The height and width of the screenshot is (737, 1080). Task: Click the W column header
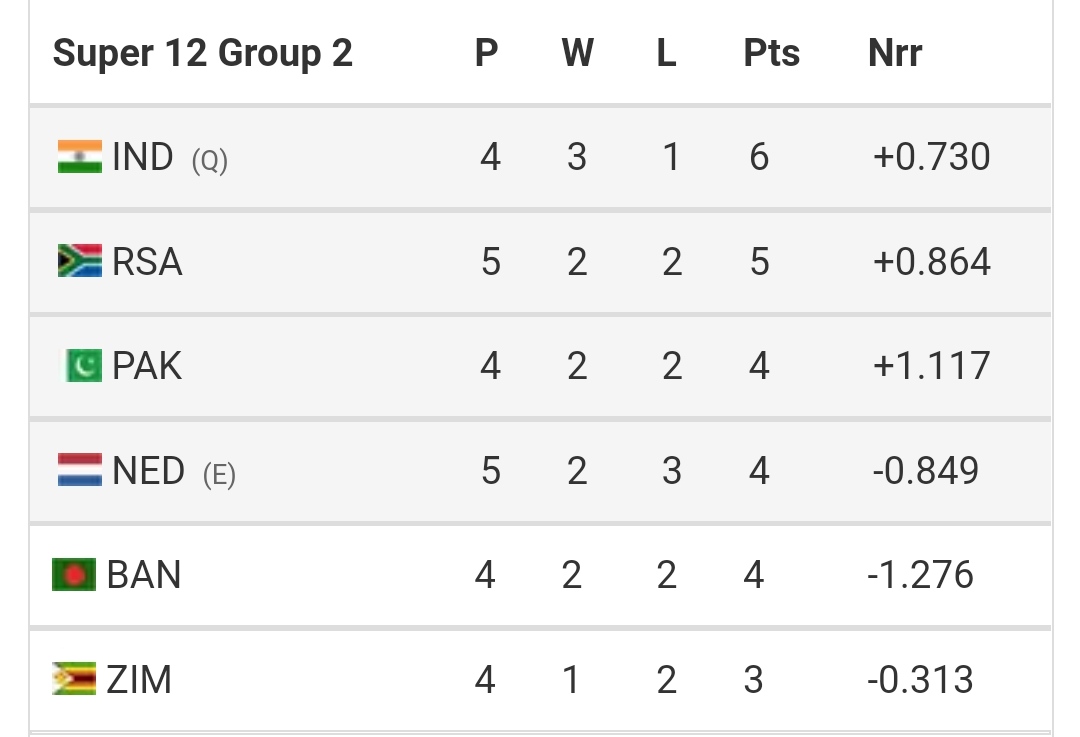[577, 53]
